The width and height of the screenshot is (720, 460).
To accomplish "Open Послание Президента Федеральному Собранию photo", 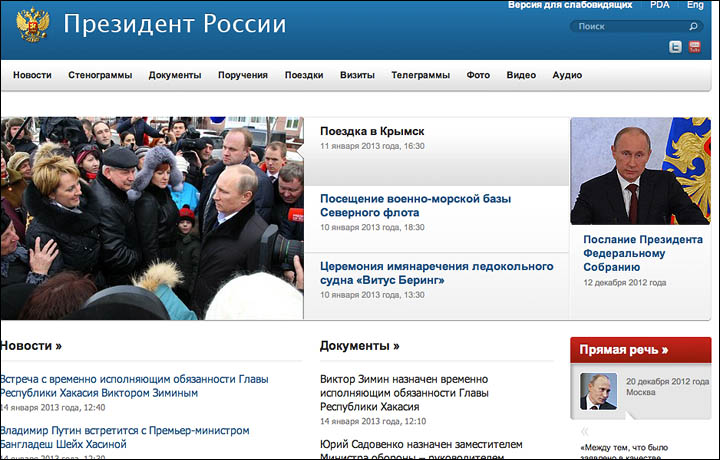I will (641, 171).
